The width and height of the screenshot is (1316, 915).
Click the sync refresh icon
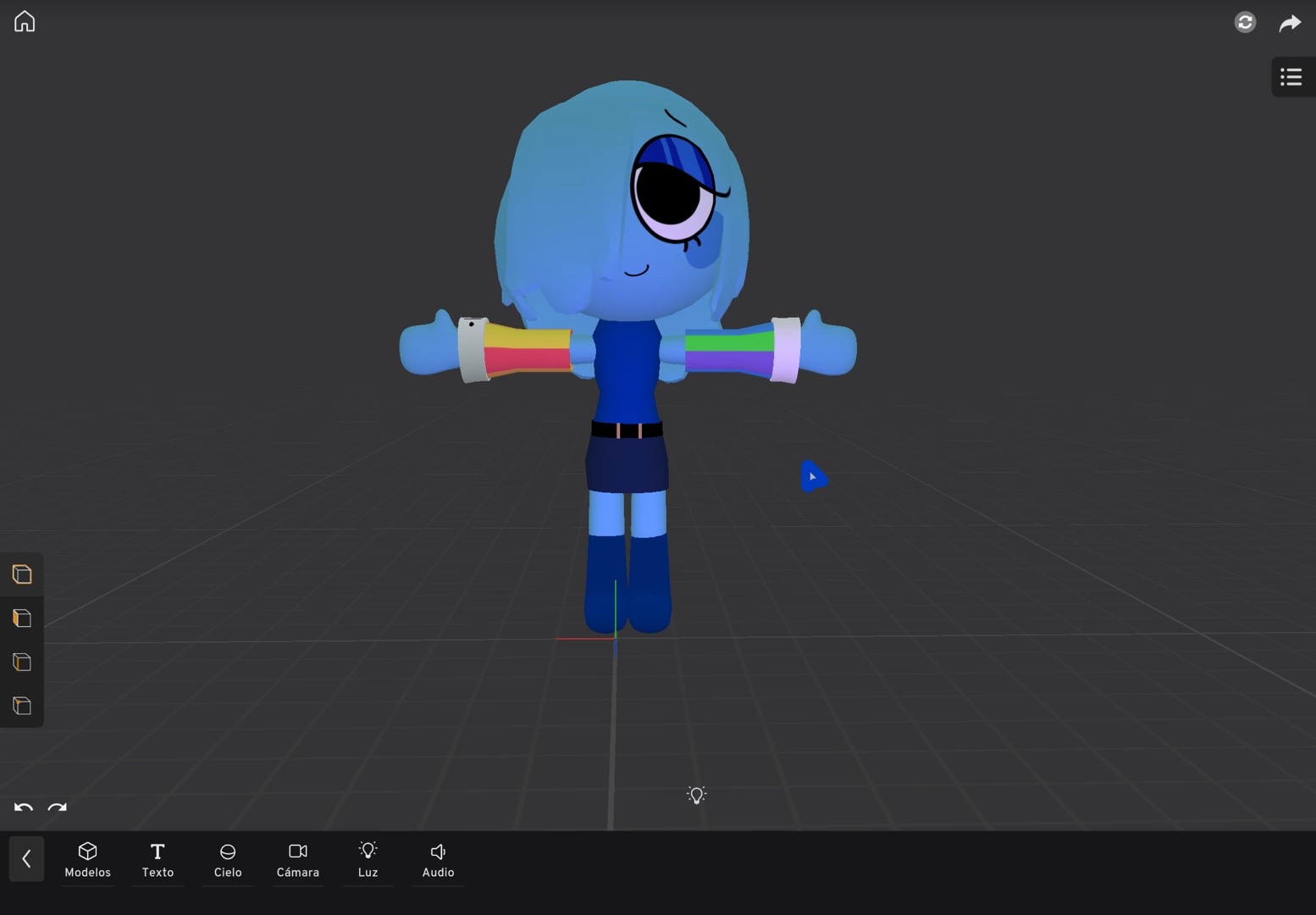(1245, 22)
